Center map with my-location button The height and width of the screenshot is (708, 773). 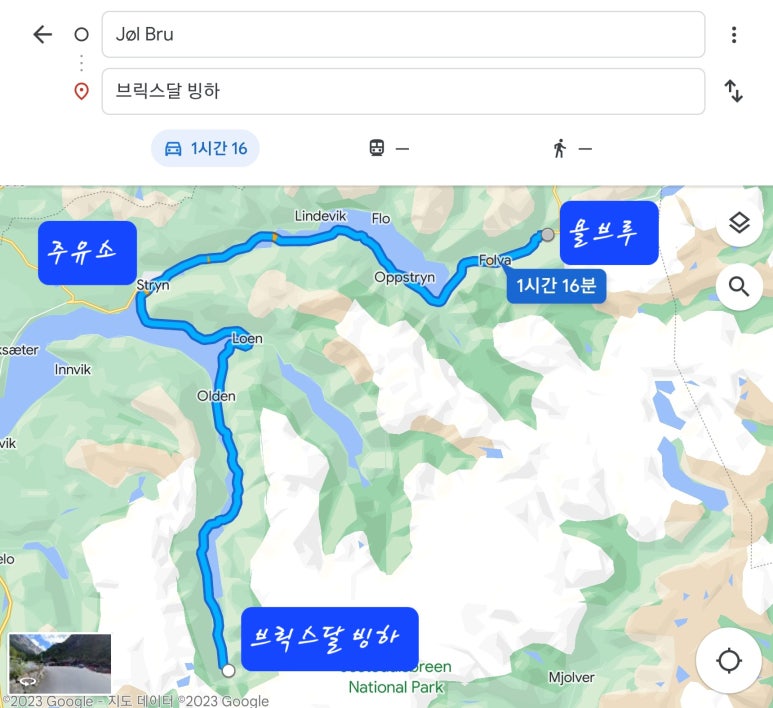coord(729,661)
